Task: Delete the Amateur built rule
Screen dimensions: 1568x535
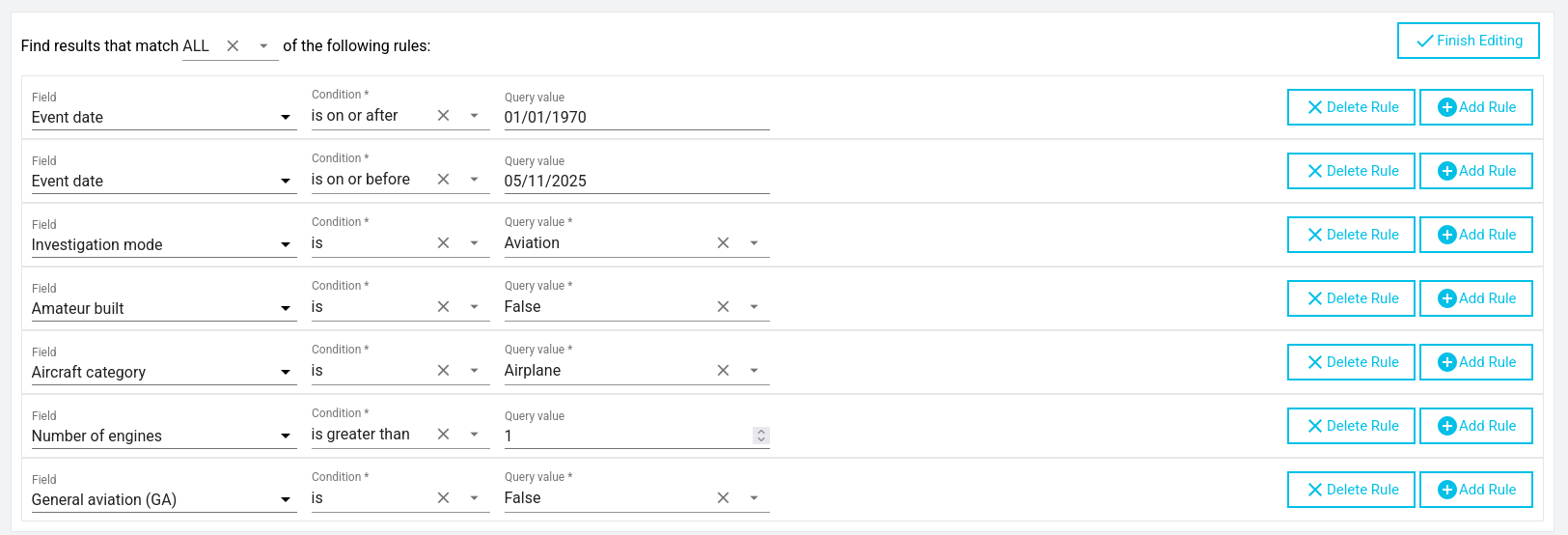Action: tap(1351, 298)
